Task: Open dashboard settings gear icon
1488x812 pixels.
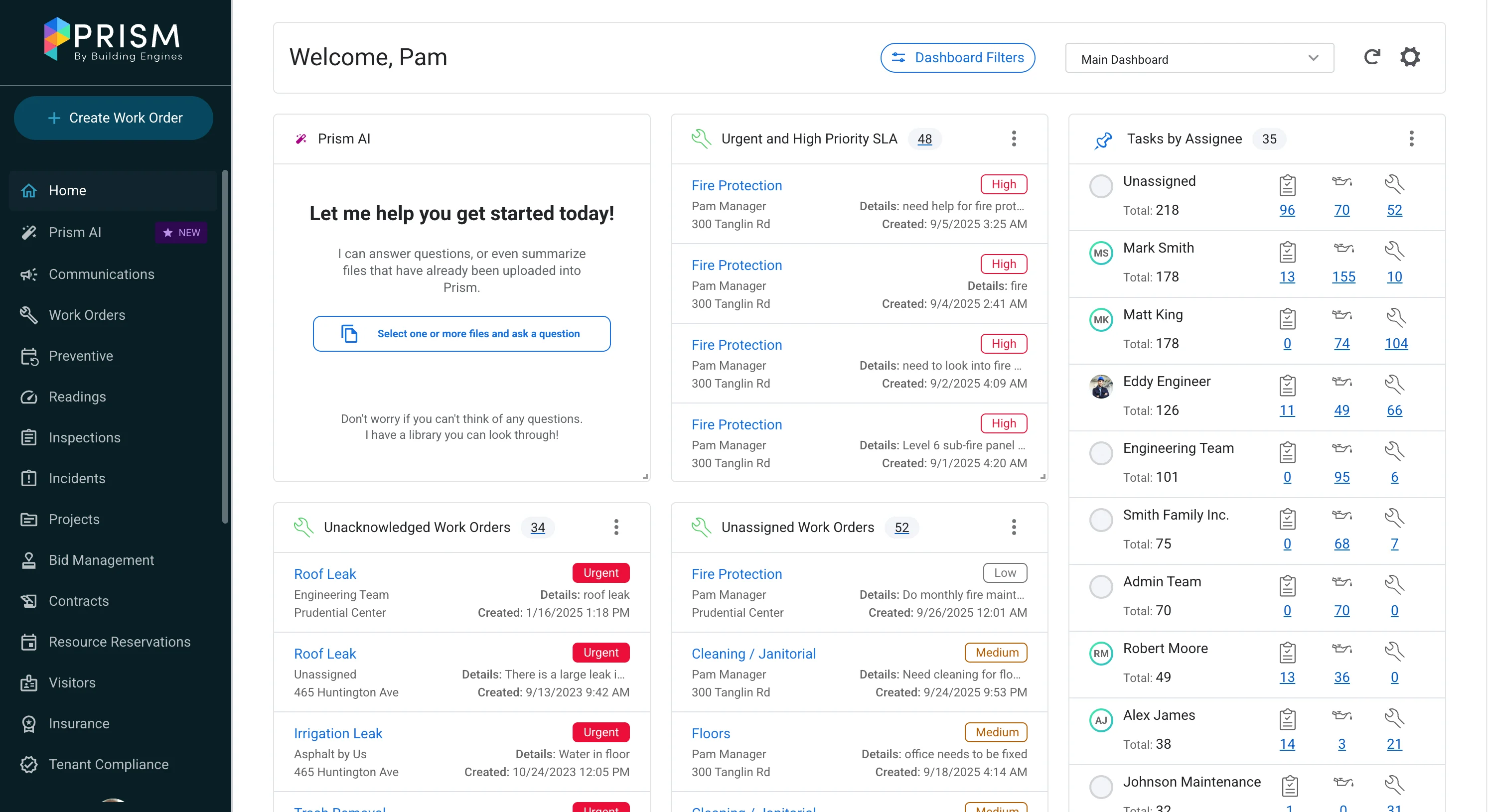Action: coord(1410,57)
